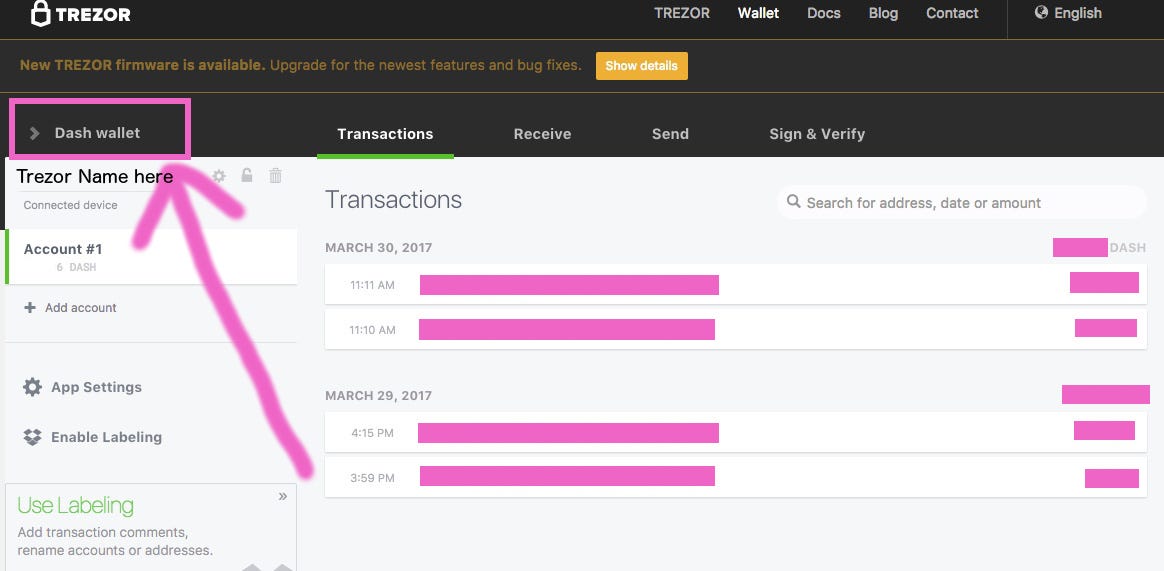Click the padlock icon beside the device name
1164x571 pixels.
pos(247,175)
